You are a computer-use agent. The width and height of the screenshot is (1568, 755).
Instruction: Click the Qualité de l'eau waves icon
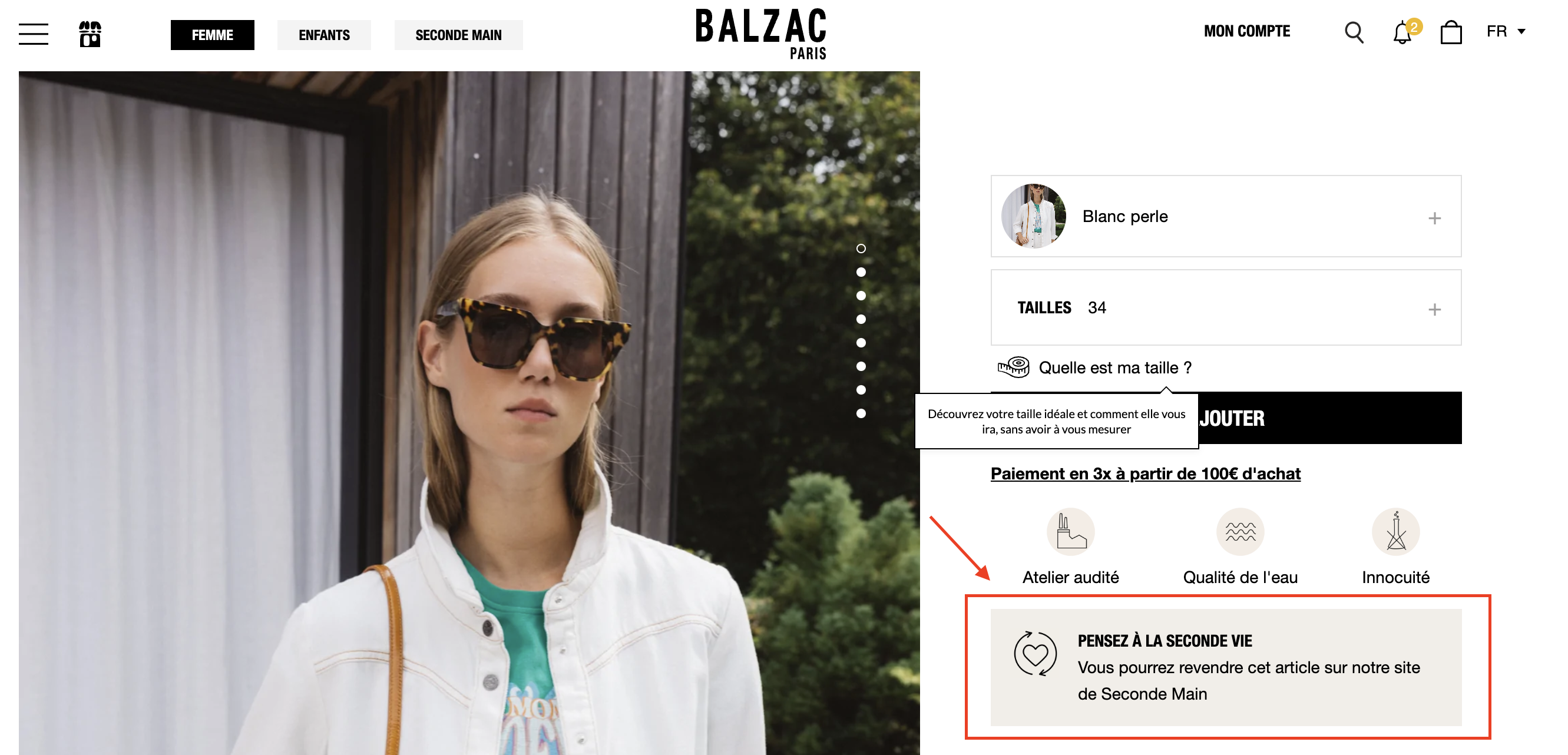(x=1240, y=531)
